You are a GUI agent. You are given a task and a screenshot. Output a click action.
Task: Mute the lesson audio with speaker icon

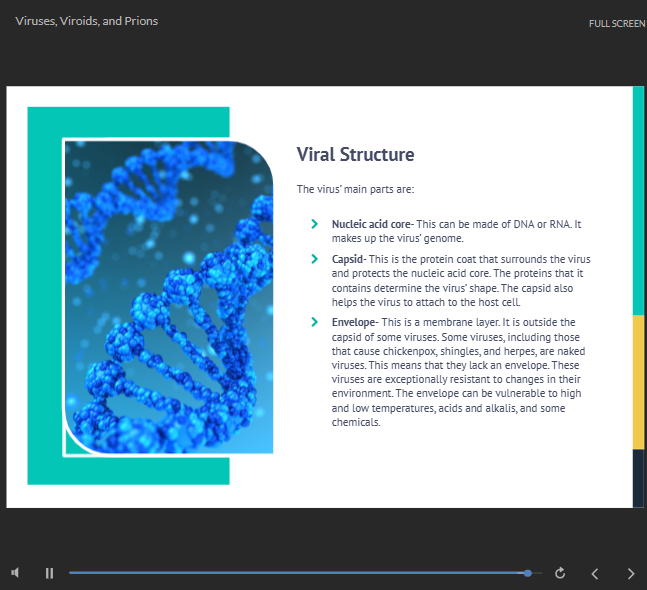[x=16, y=573]
